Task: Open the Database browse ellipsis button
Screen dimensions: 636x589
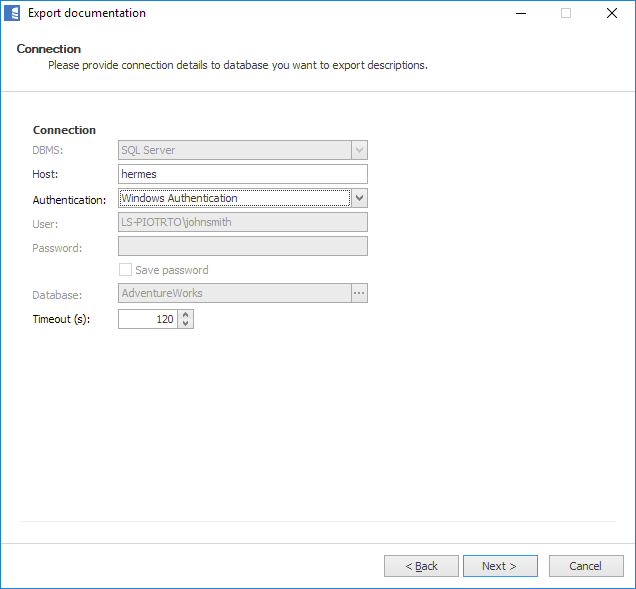Action: point(360,293)
